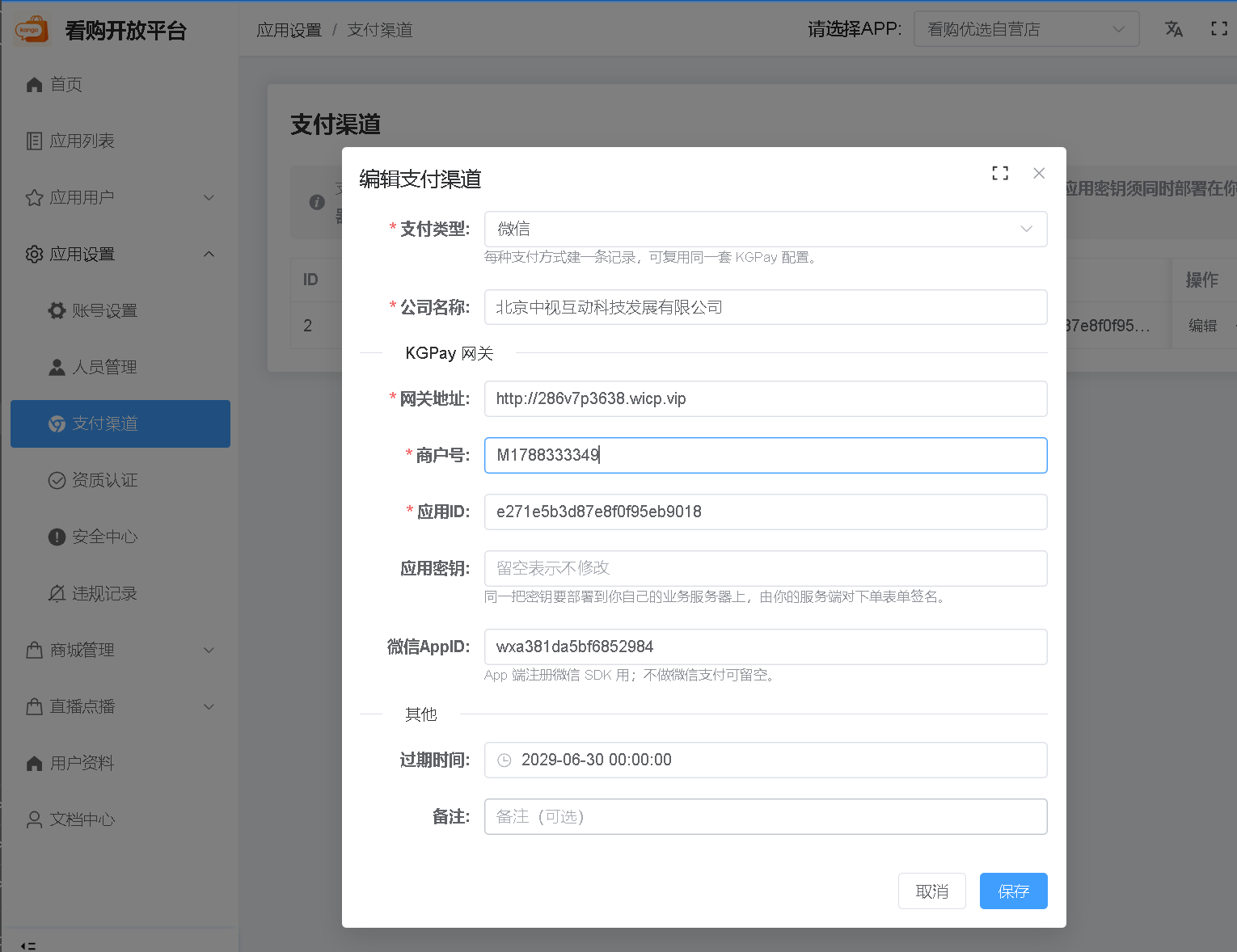Click the 应用ID input field
1237x952 pixels.
click(x=766, y=512)
